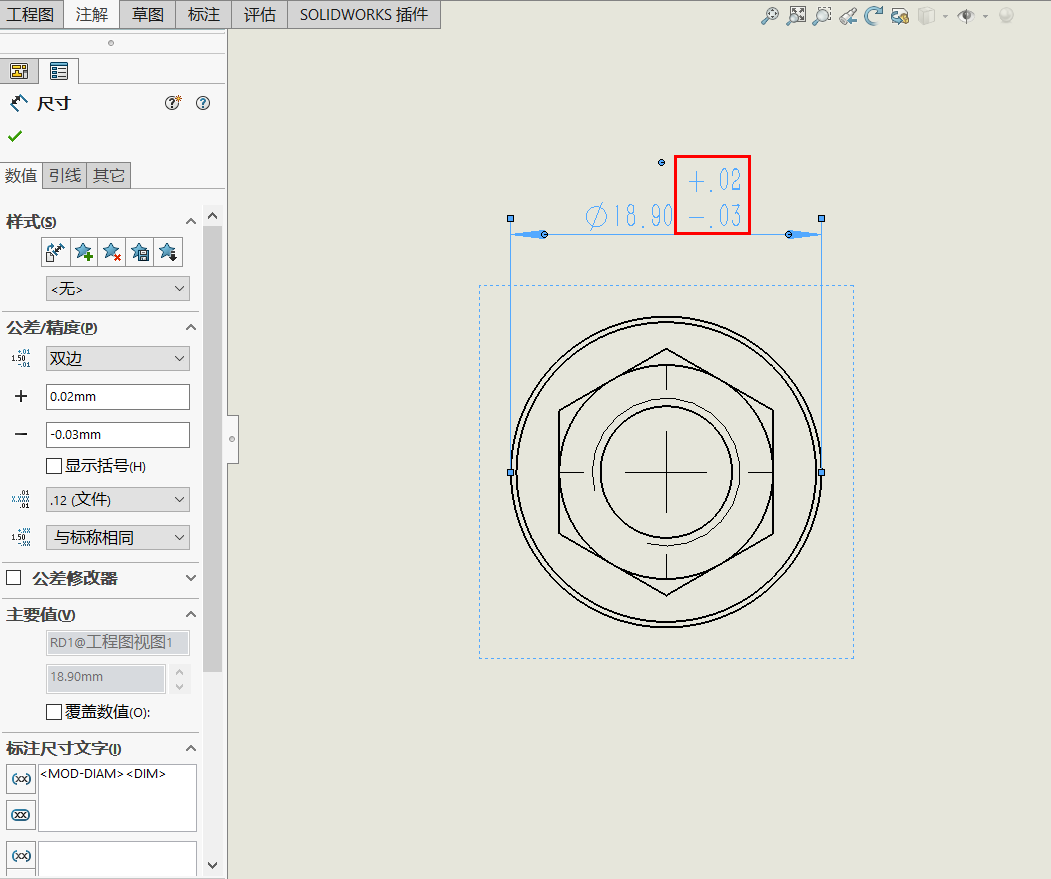This screenshot has width=1051, height=879.
Task: Click the grayed Display Style cube icon
Action: point(926,15)
